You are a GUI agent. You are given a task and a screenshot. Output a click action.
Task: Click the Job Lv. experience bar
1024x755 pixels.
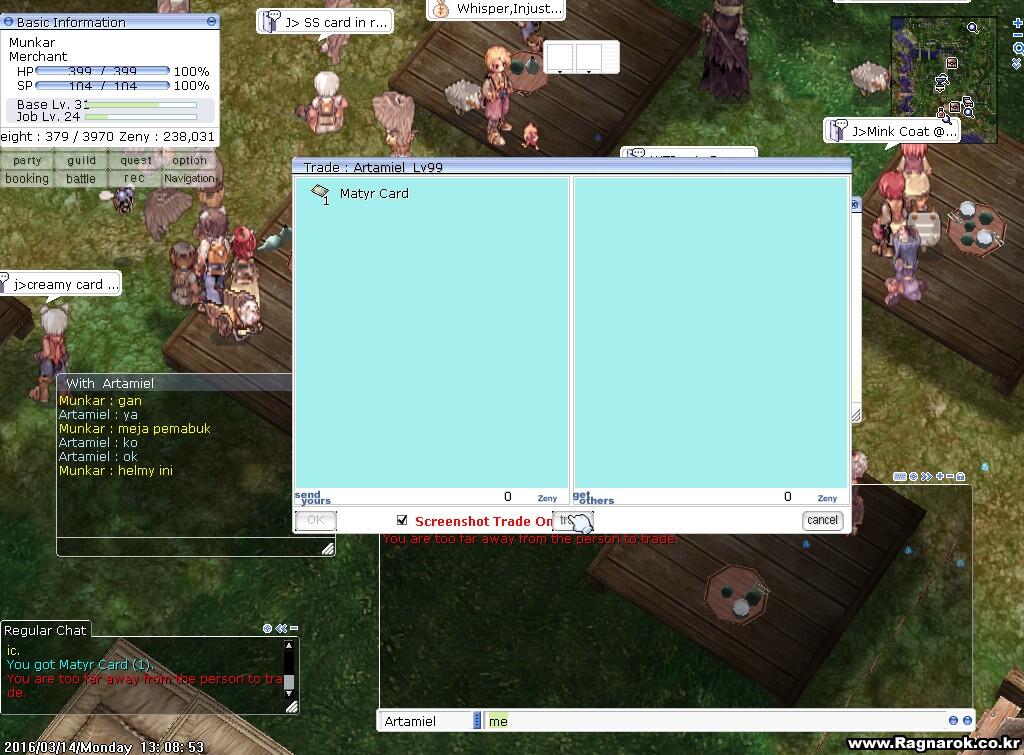click(x=141, y=117)
